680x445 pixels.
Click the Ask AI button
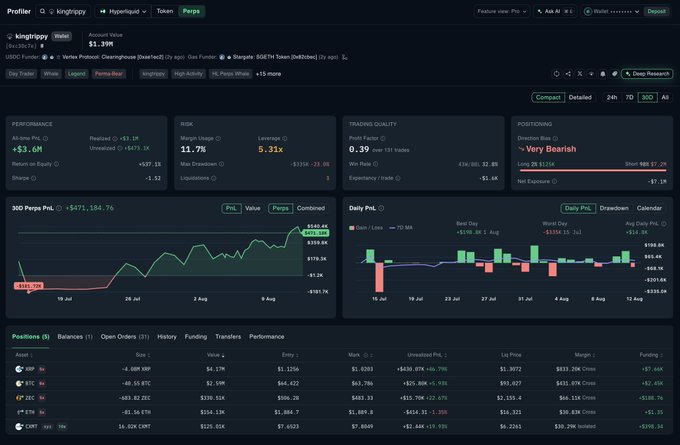click(x=555, y=11)
